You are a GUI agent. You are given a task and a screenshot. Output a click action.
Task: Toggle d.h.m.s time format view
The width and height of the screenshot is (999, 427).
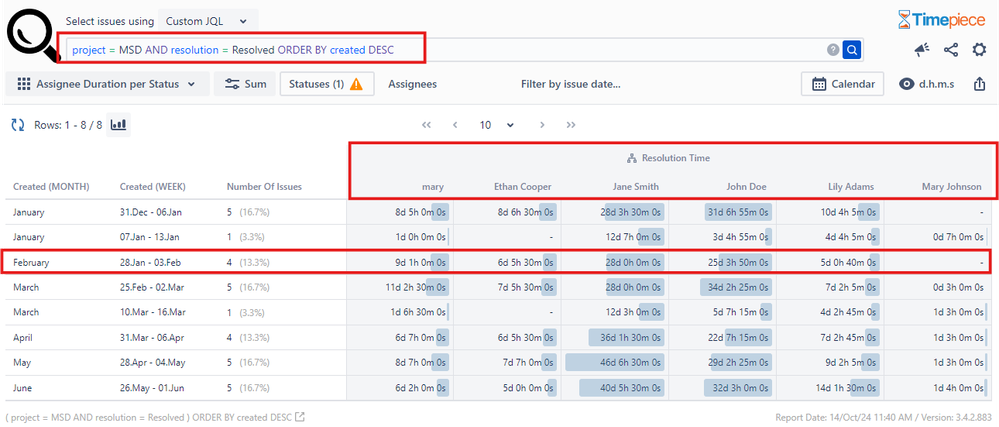926,84
